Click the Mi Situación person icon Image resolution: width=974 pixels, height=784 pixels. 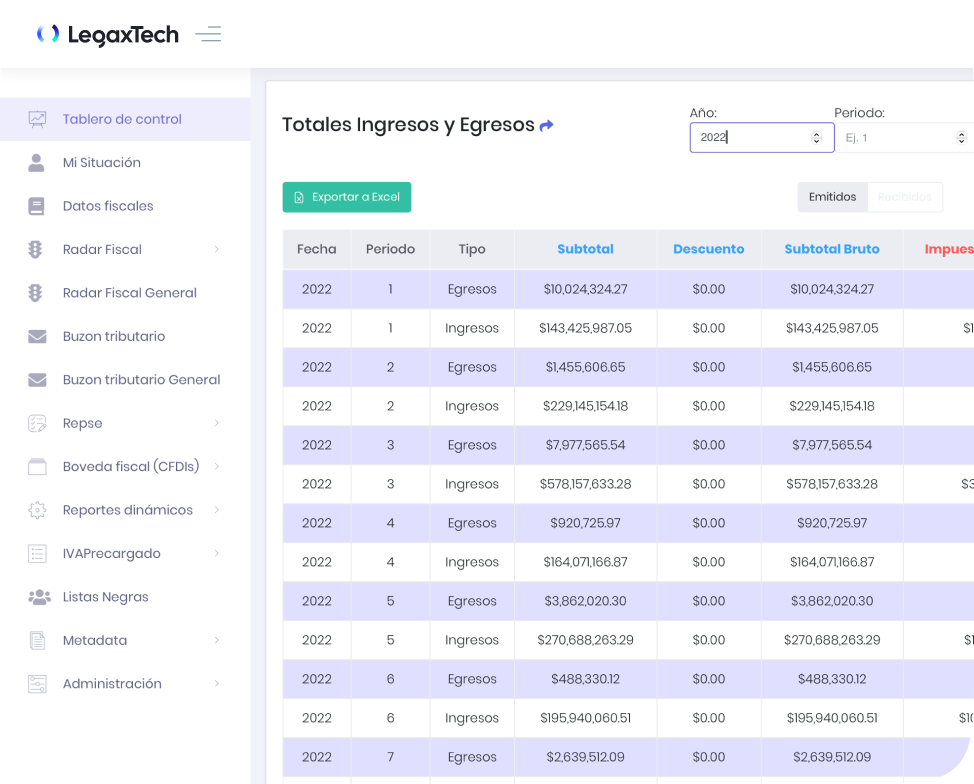point(37,162)
